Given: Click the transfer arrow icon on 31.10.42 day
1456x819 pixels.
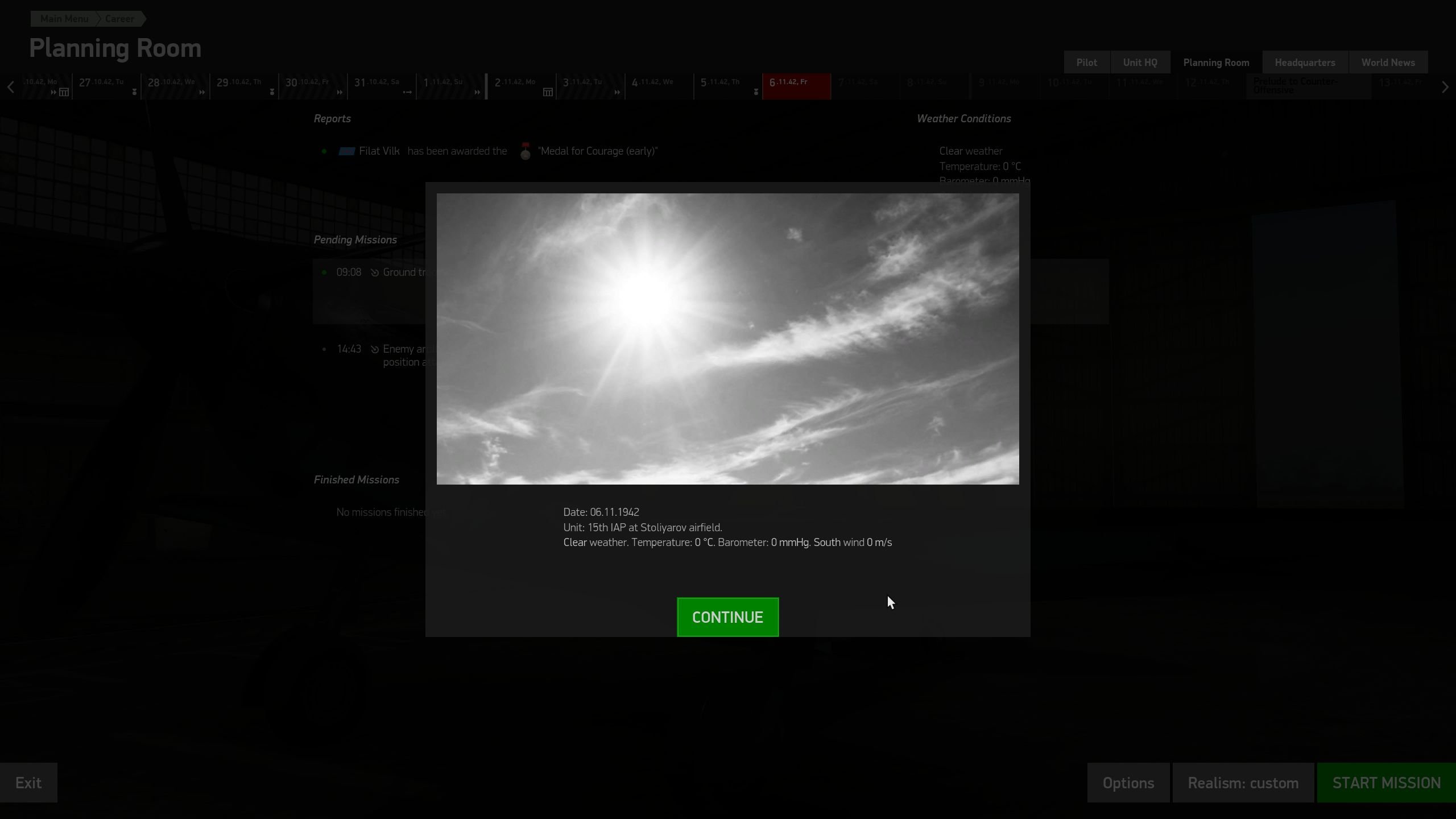Looking at the screenshot, I should (407, 92).
